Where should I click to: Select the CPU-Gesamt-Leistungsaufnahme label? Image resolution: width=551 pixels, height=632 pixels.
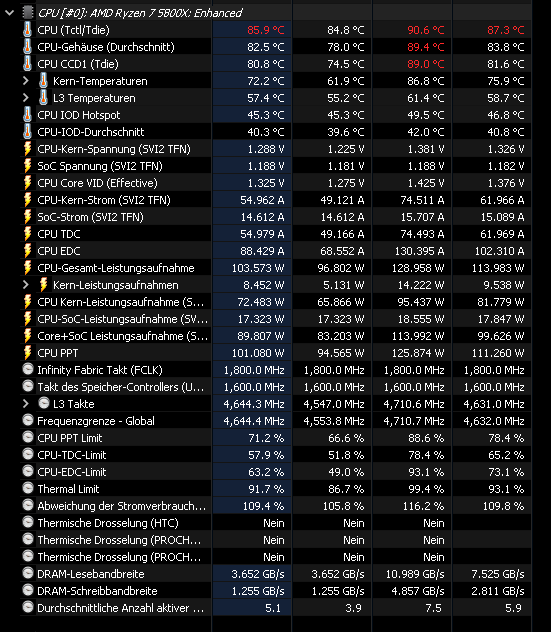[116, 268]
